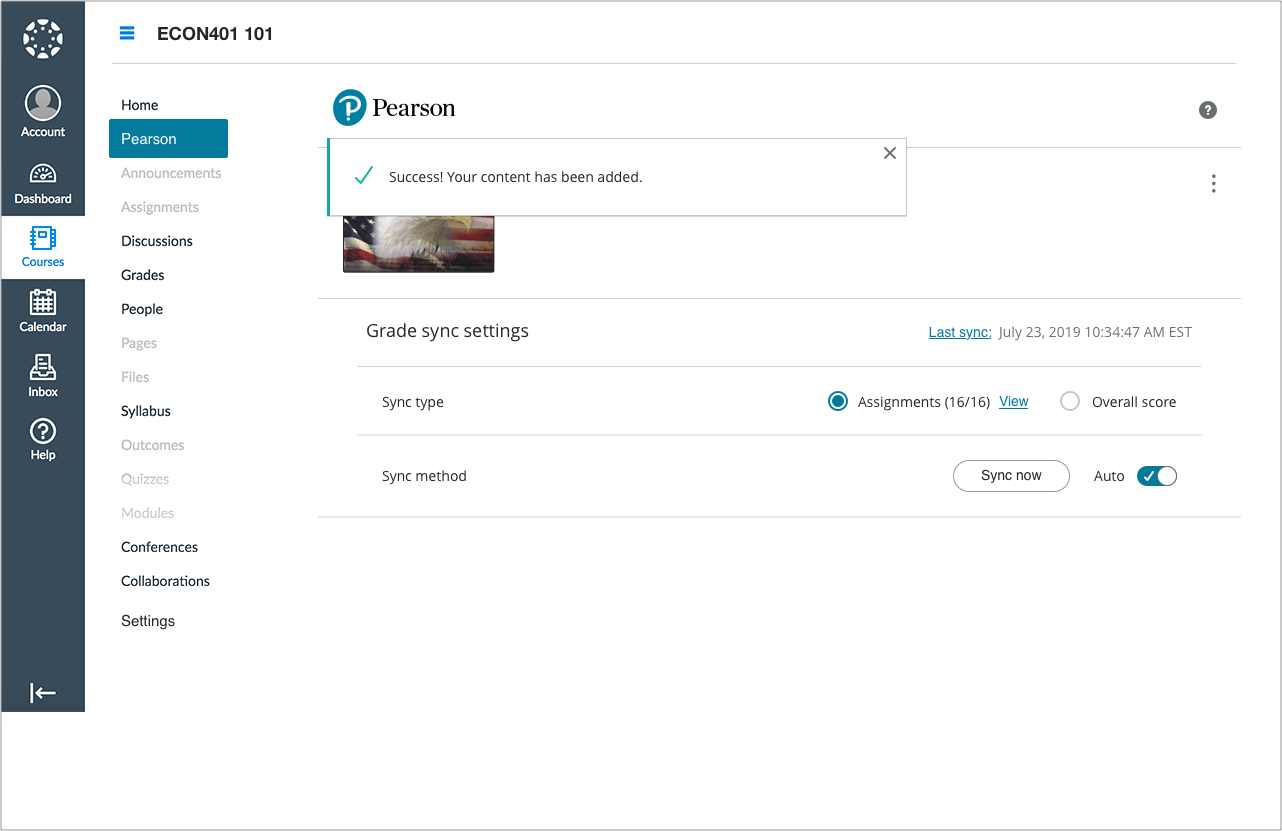The height and width of the screenshot is (831, 1282).
Task: Open Collaborations in course menu
Action: [x=166, y=581]
